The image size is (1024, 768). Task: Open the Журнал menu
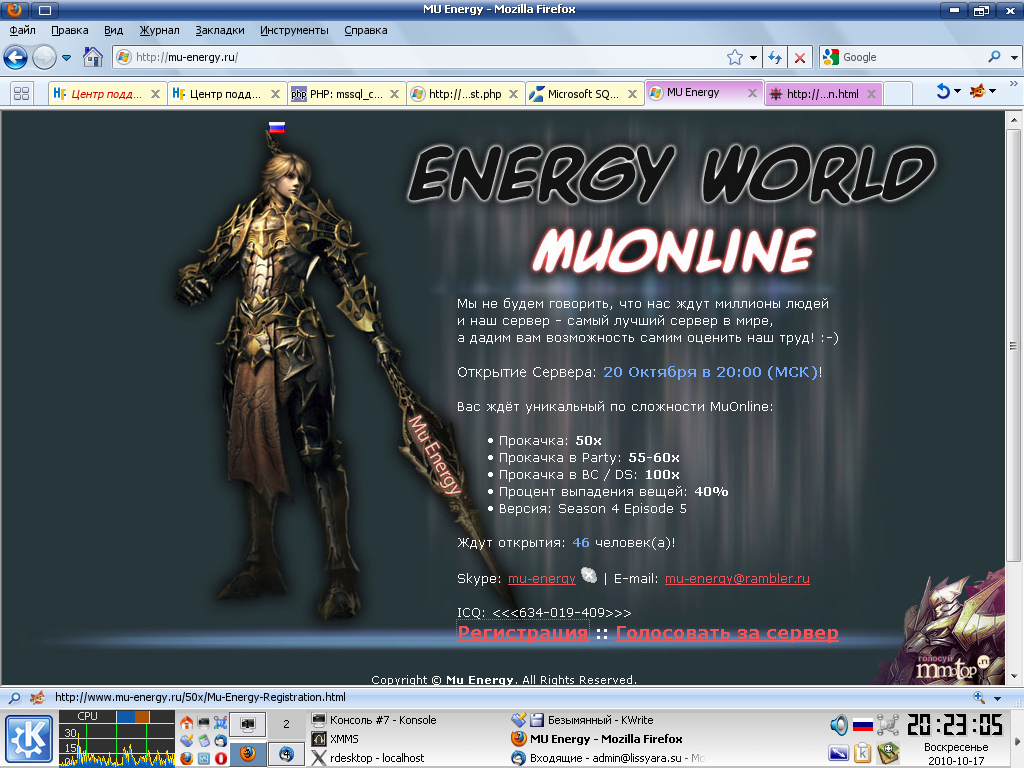(159, 30)
